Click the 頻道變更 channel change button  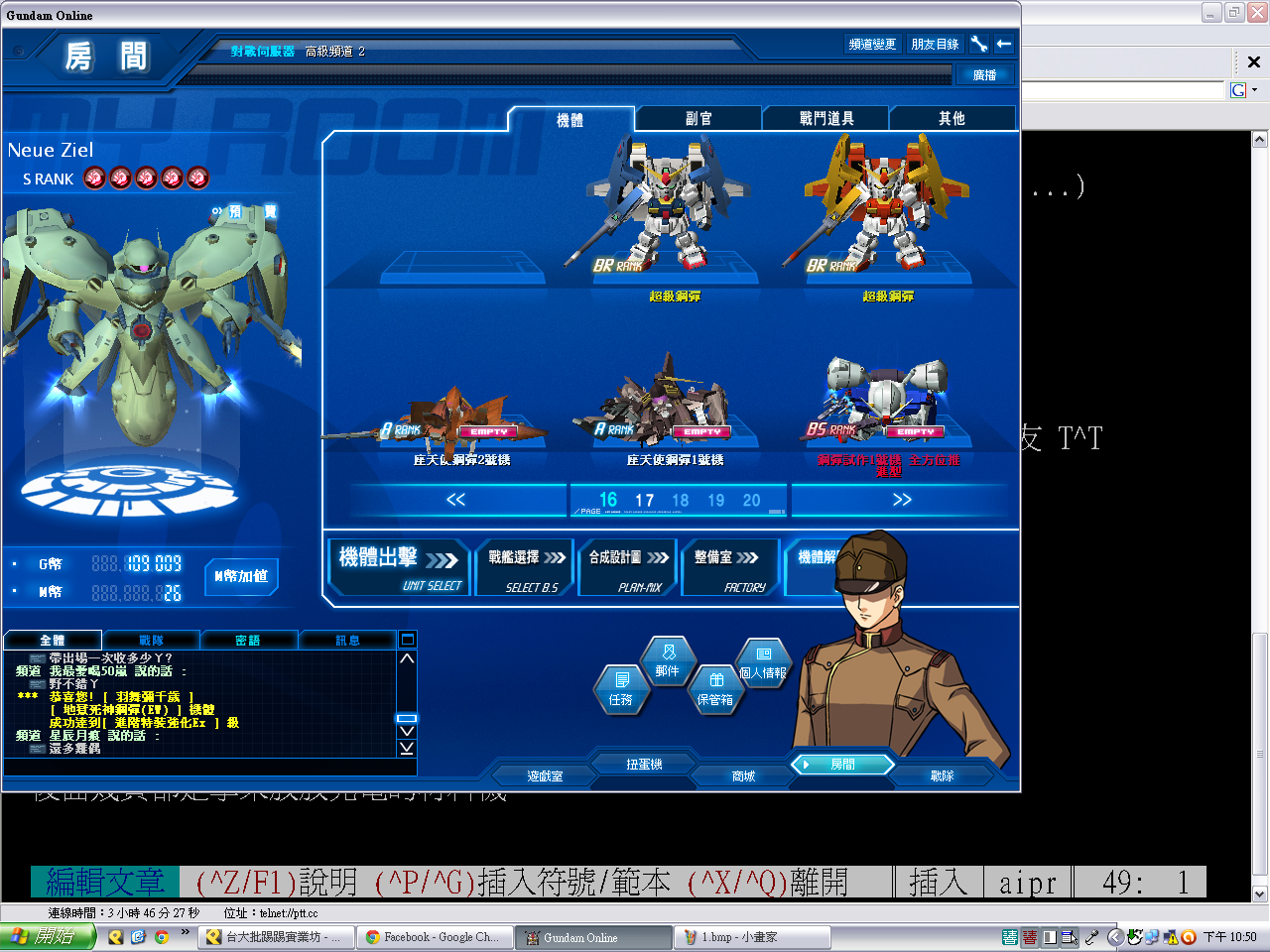872,44
